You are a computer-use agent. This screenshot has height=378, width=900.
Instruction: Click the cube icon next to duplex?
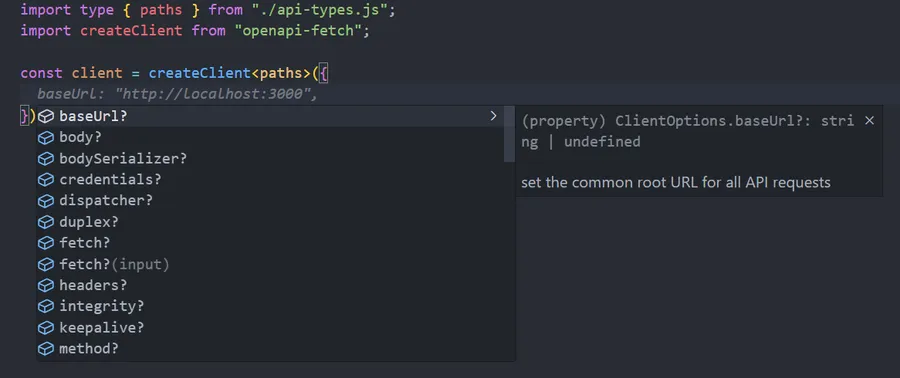click(x=46, y=222)
